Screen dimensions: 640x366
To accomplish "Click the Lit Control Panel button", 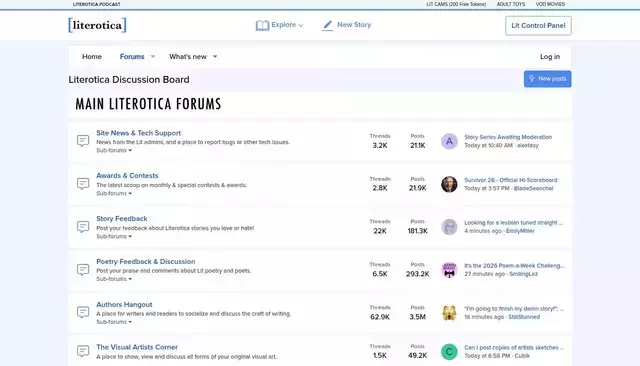I will pos(538,26).
